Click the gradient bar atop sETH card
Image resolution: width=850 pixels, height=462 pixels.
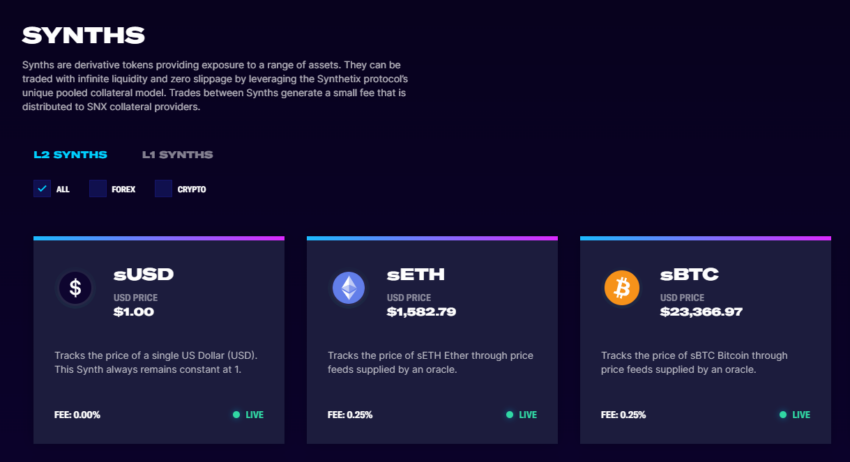pos(432,238)
